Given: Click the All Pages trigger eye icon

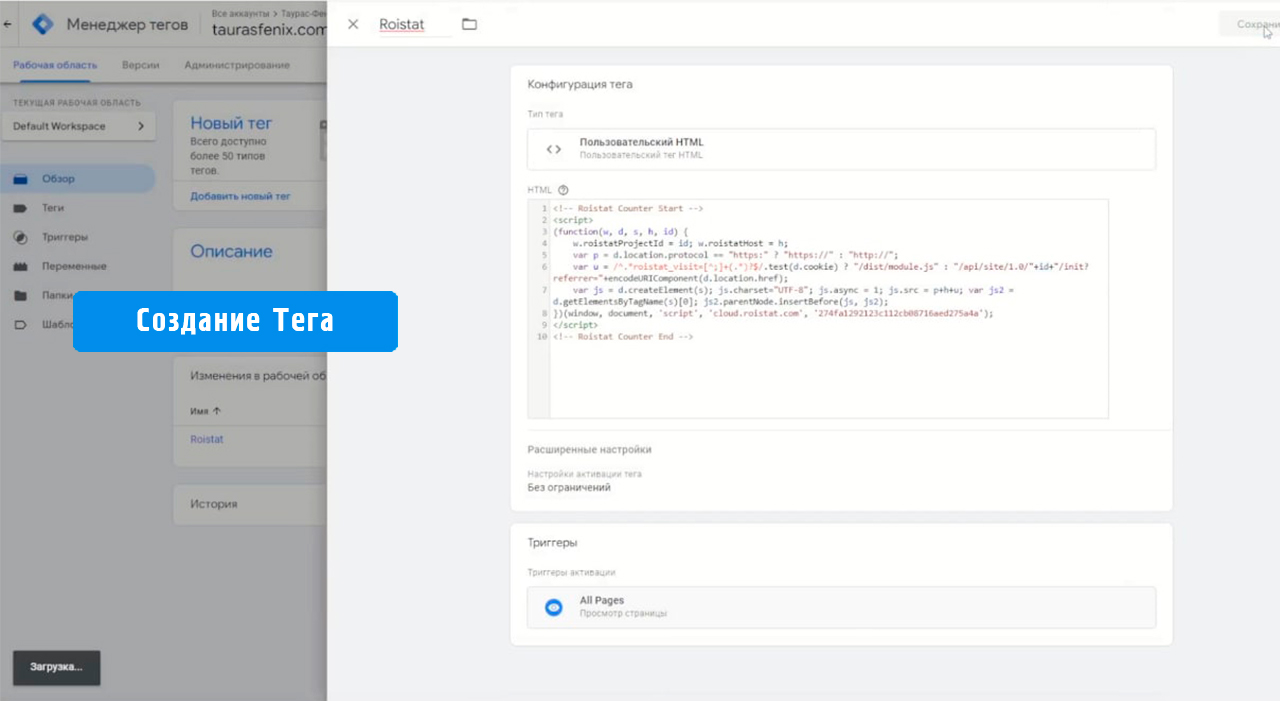Looking at the screenshot, I should tap(554, 607).
